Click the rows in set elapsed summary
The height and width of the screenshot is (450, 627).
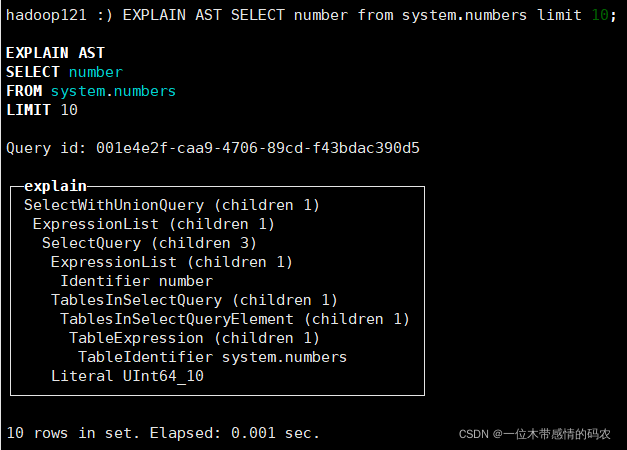click(163, 433)
